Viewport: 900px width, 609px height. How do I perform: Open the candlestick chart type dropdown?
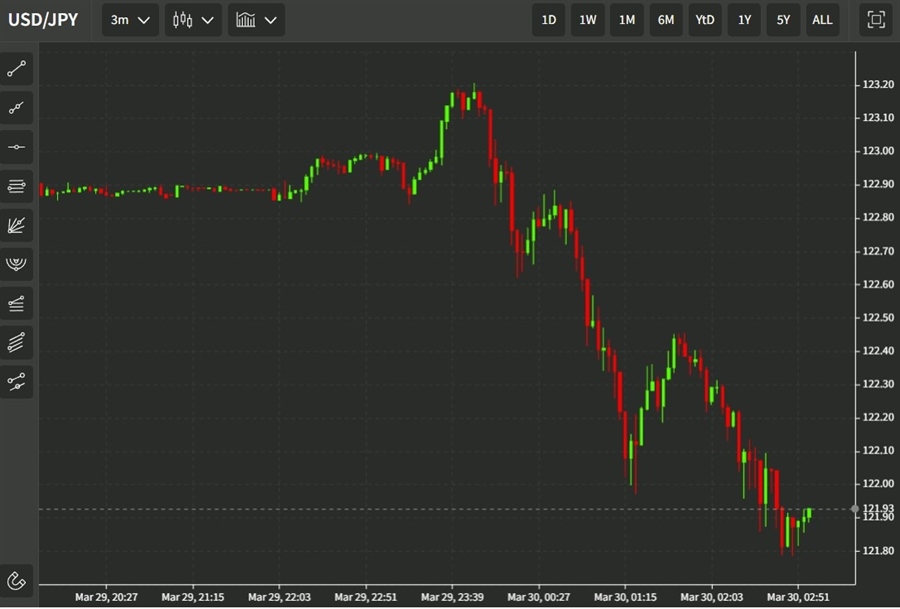pos(193,20)
